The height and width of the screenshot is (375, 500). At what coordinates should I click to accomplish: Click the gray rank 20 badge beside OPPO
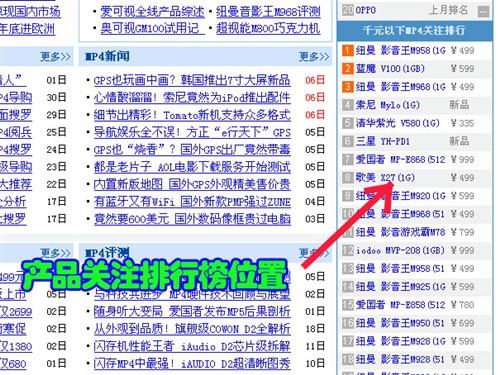coord(347,10)
